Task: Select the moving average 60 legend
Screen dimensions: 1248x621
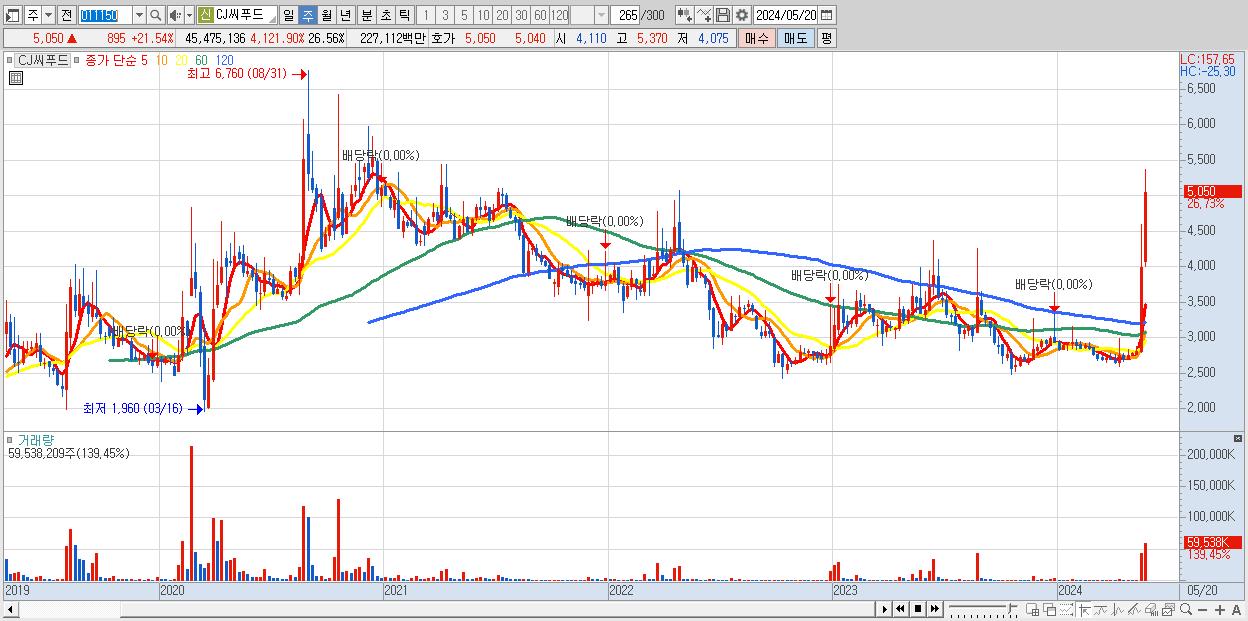Action: 202,61
